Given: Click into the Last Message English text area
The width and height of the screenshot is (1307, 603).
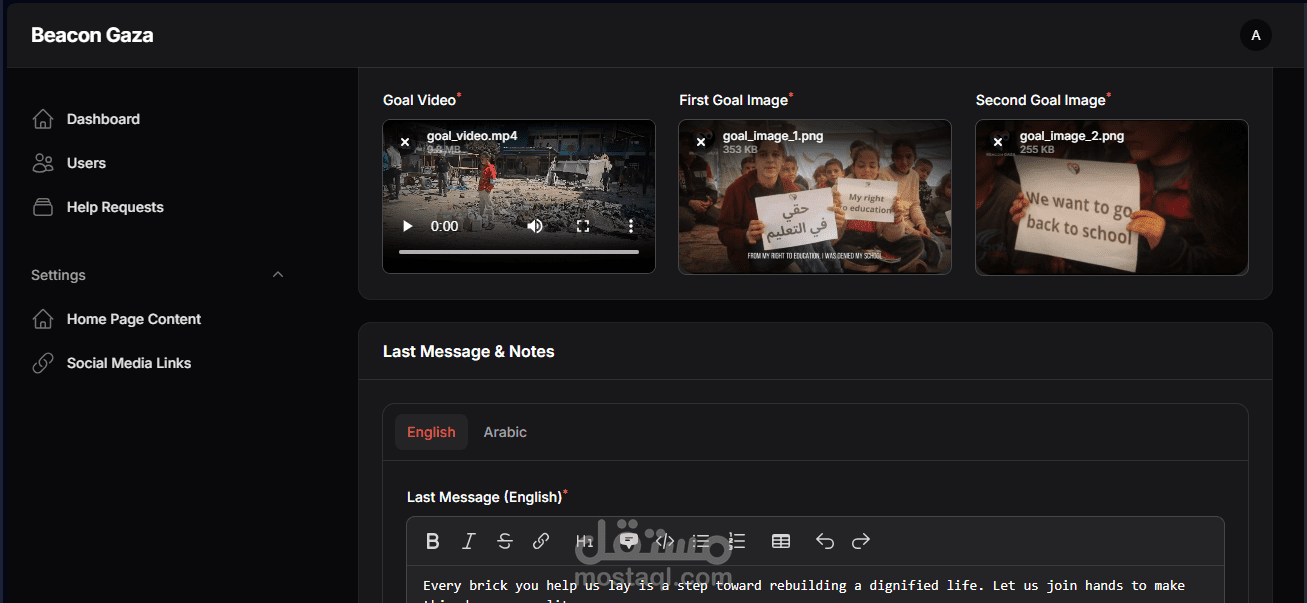Looking at the screenshot, I should pos(815,585).
